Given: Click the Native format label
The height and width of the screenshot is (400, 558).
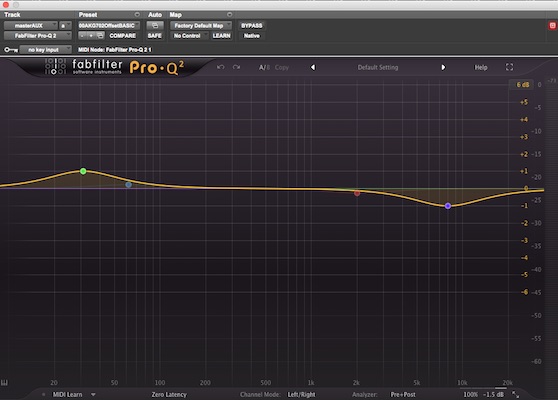Looking at the screenshot, I should point(252,36).
